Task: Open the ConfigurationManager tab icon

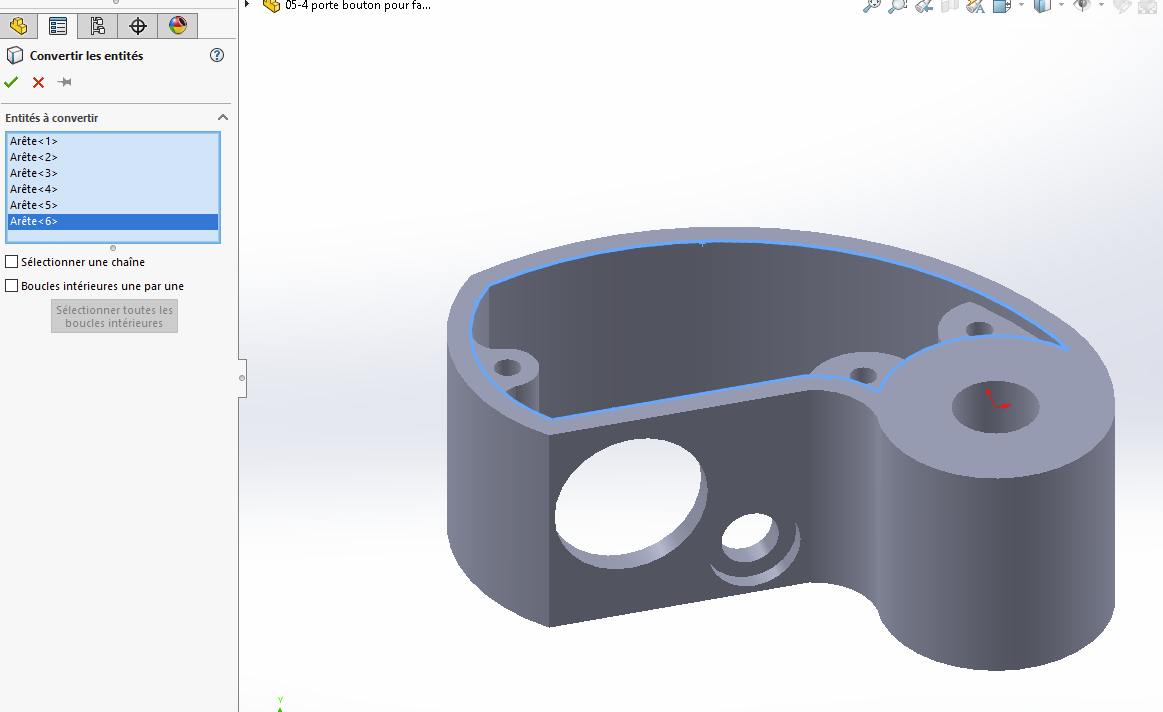Action: 98,26
